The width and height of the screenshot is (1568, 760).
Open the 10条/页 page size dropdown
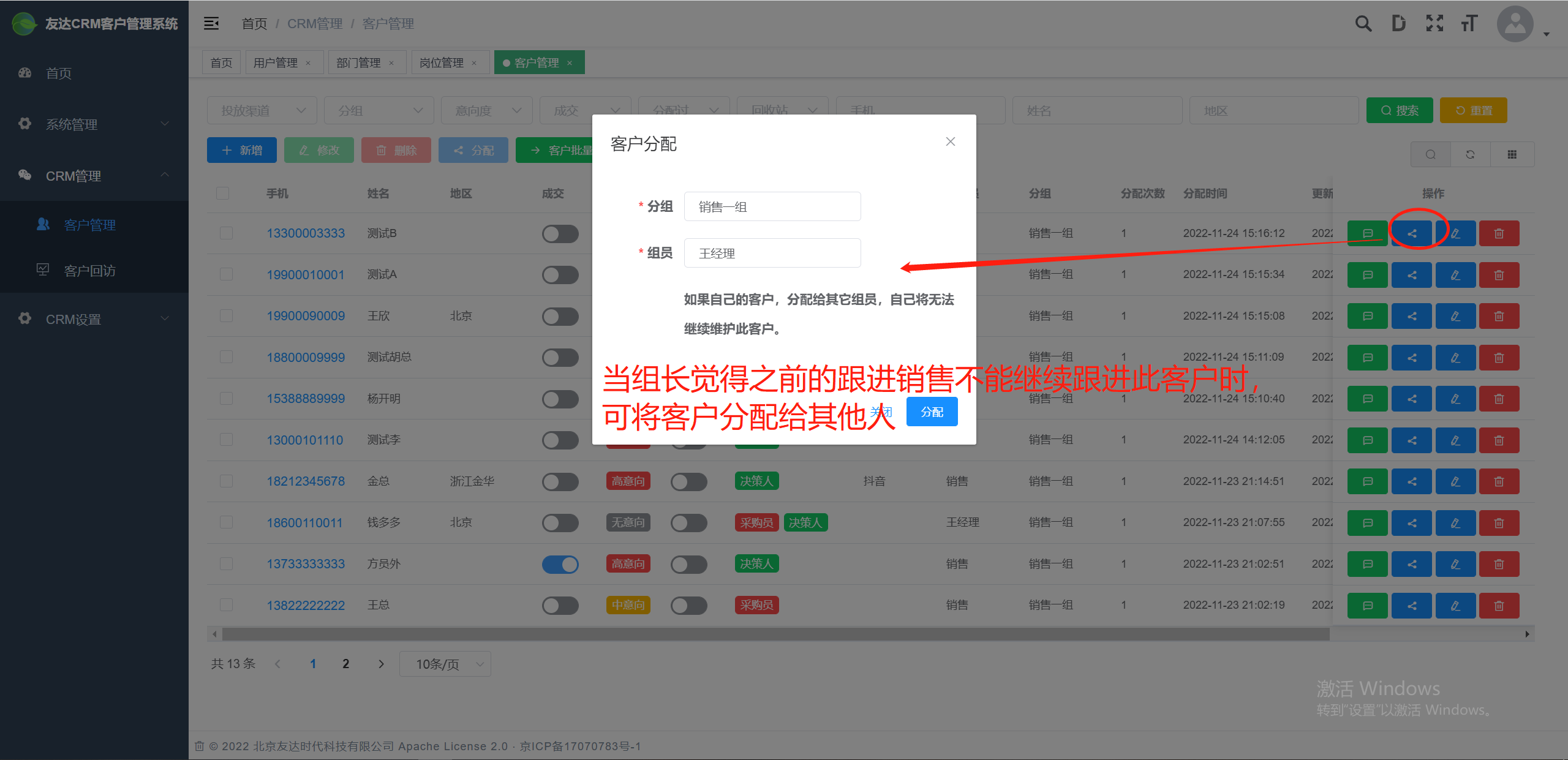[445, 664]
